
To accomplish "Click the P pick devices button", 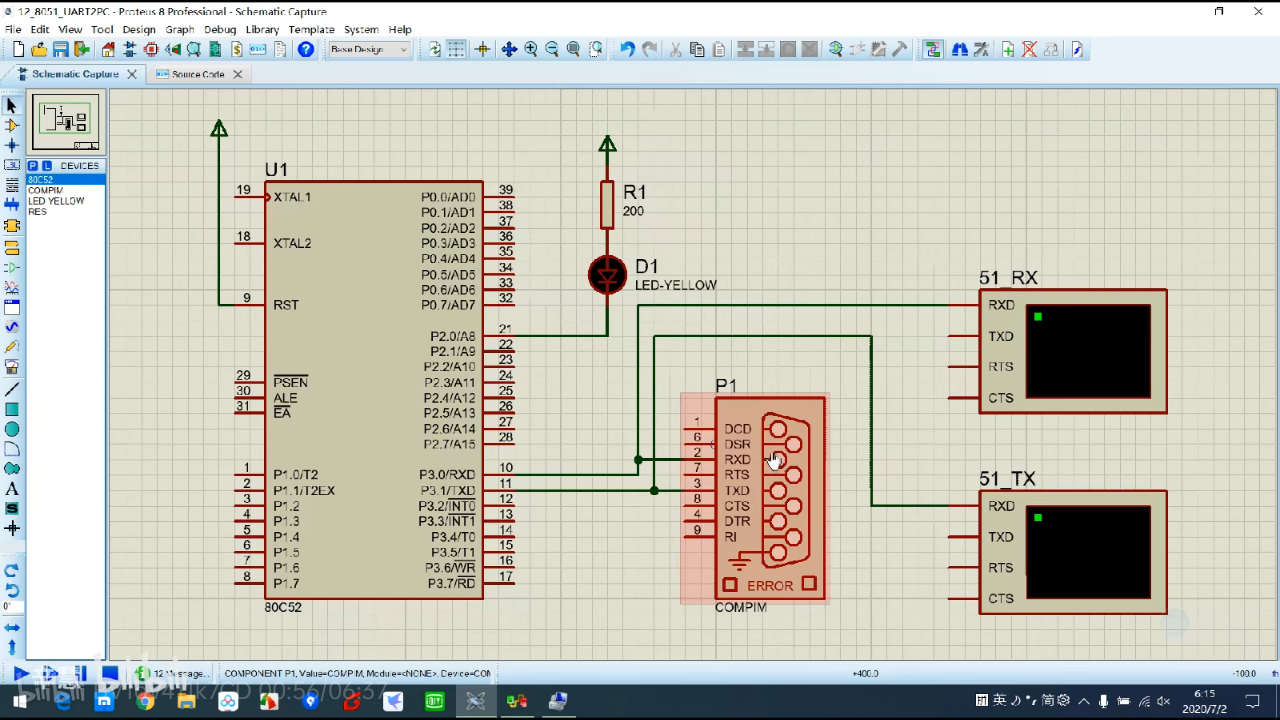I will pos(33,166).
